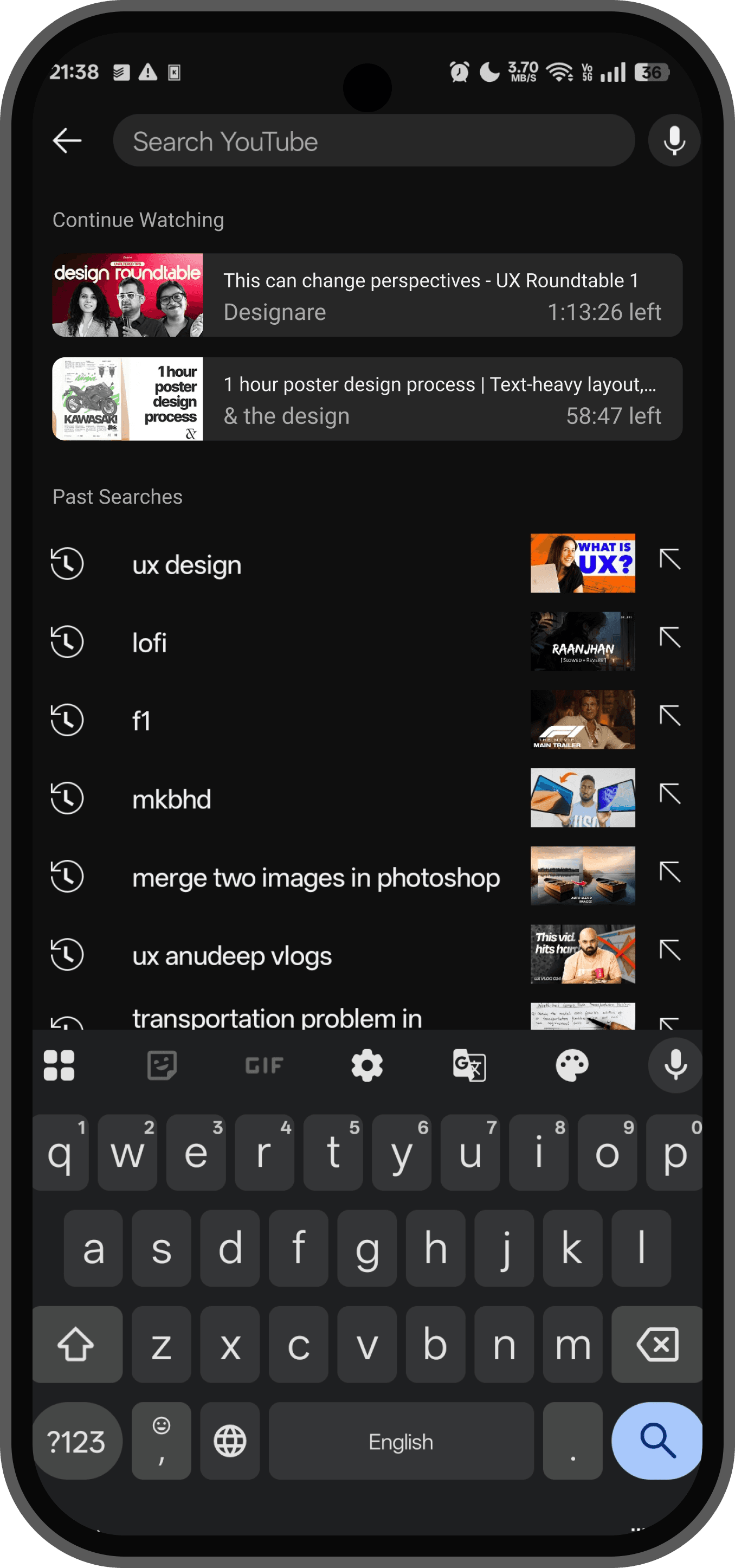Open the keyboard GIF panel

click(x=264, y=1065)
